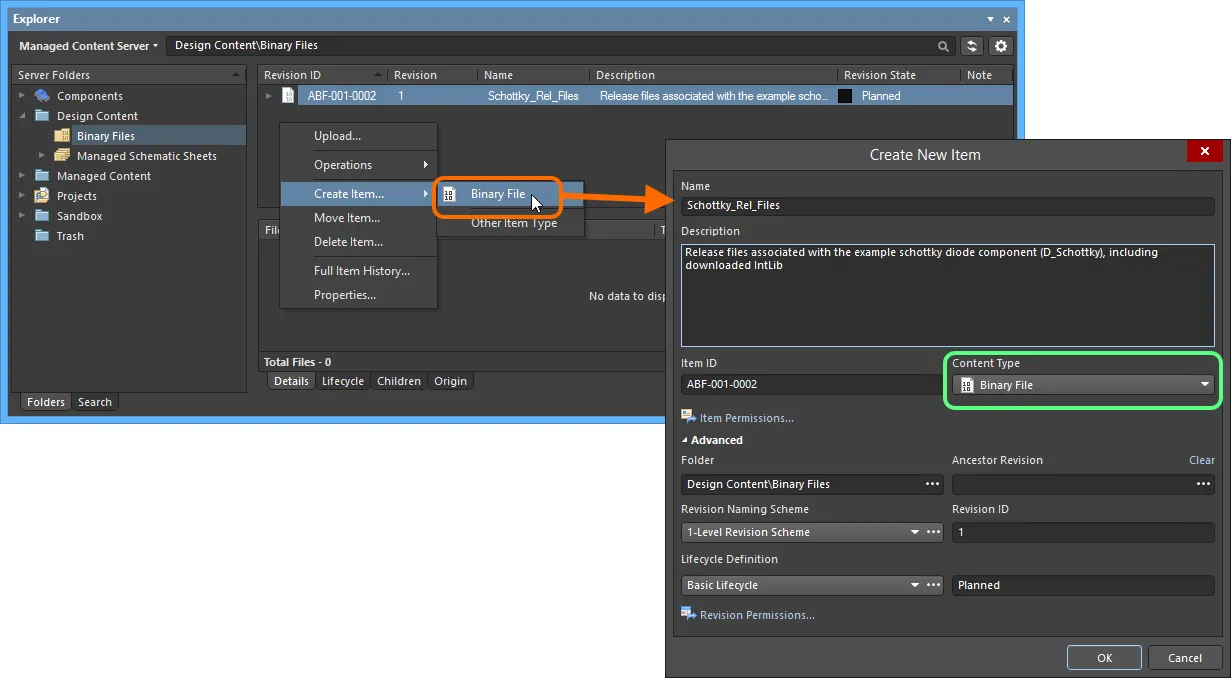Choose Properties from context menu
1231x678 pixels.
click(358, 295)
